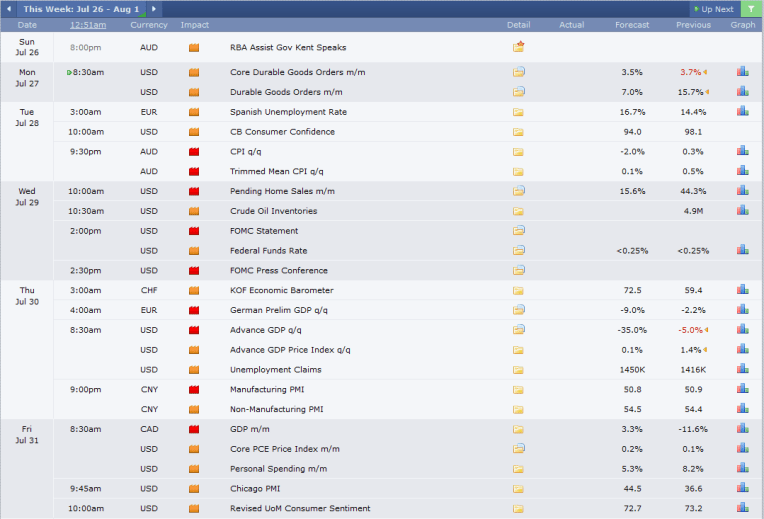Screen dimensions: 764x519
Task: Open graph for KOF Economic Barometer
Action: (x=743, y=290)
